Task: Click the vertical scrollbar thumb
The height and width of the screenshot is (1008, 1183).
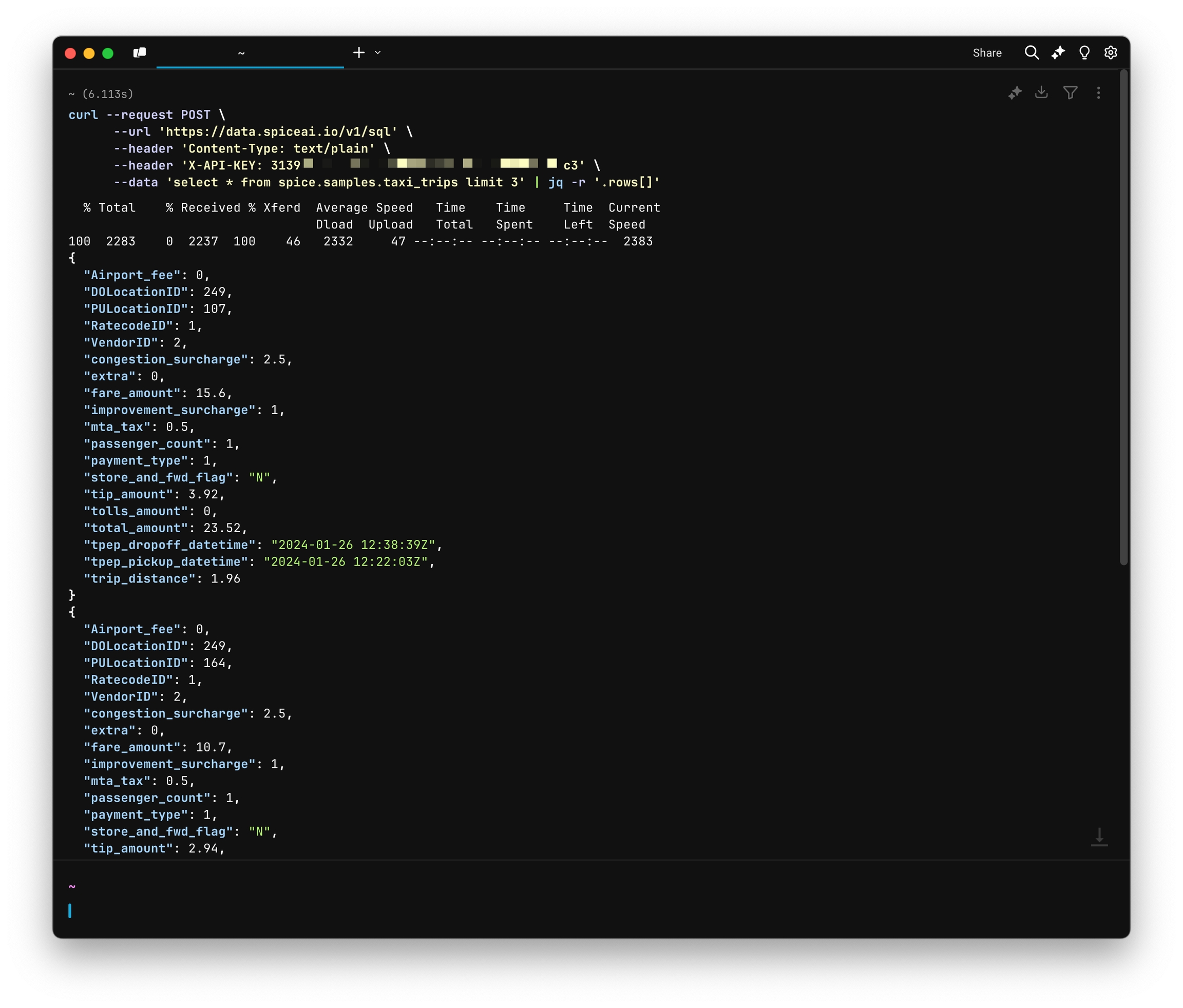Action: click(x=1123, y=317)
